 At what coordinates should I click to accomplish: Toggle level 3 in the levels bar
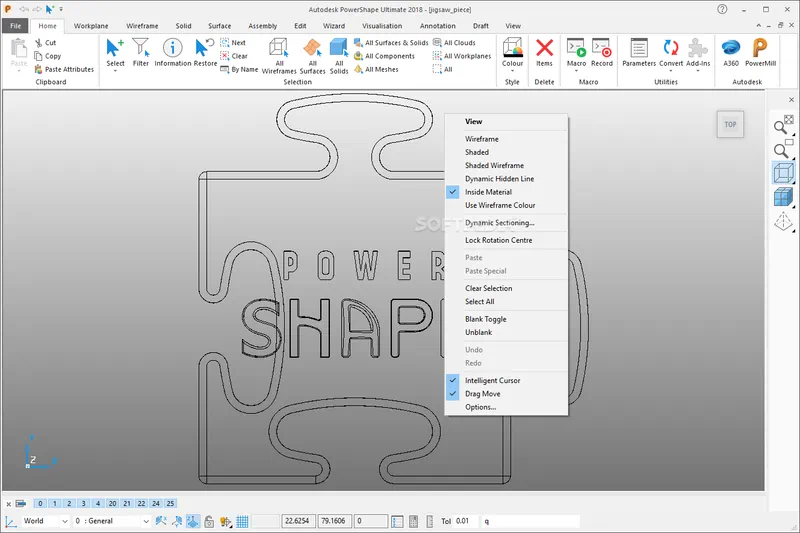pyautogui.click(x=84, y=503)
